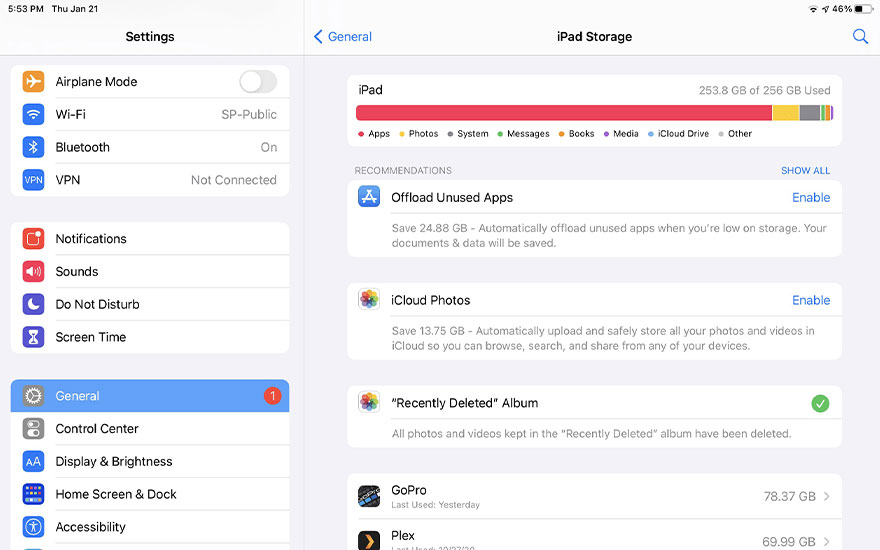Tap the Notifications icon
This screenshot has width=880, height=550.
click(33, 239)
